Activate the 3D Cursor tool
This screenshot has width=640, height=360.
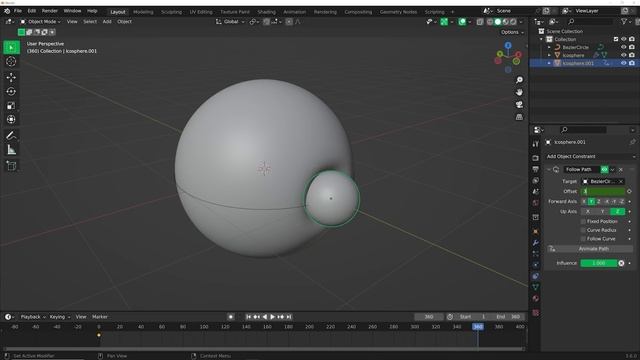pyautogui.click(x=11, y=62)
